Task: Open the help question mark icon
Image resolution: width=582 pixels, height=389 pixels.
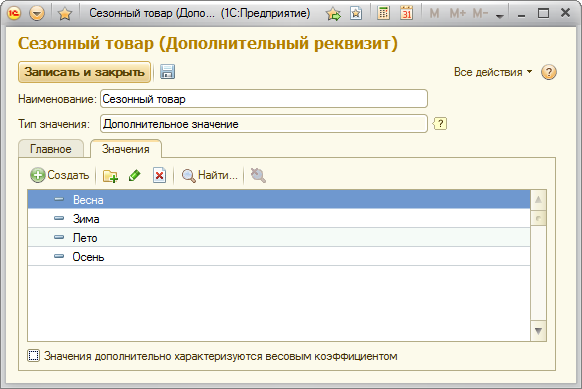Action: 549,72
